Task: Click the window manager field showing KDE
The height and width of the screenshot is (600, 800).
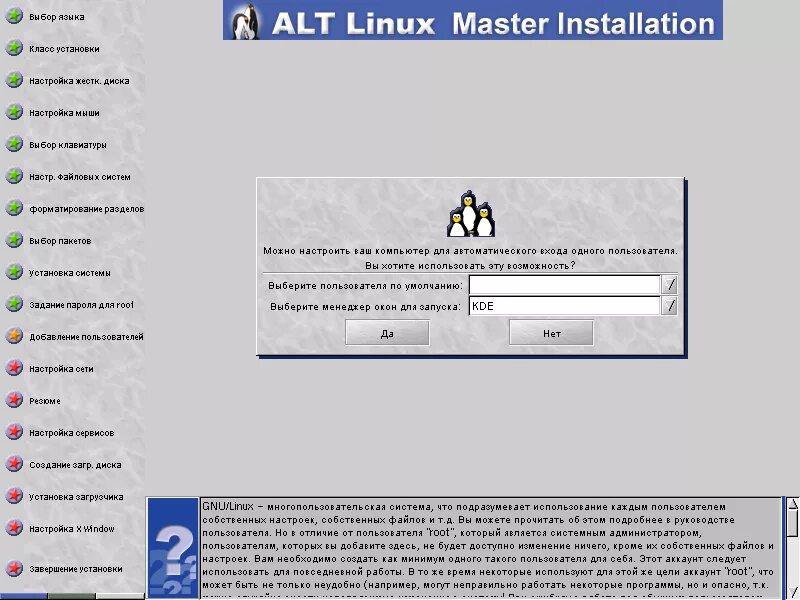Action: [x=564, y=306]
